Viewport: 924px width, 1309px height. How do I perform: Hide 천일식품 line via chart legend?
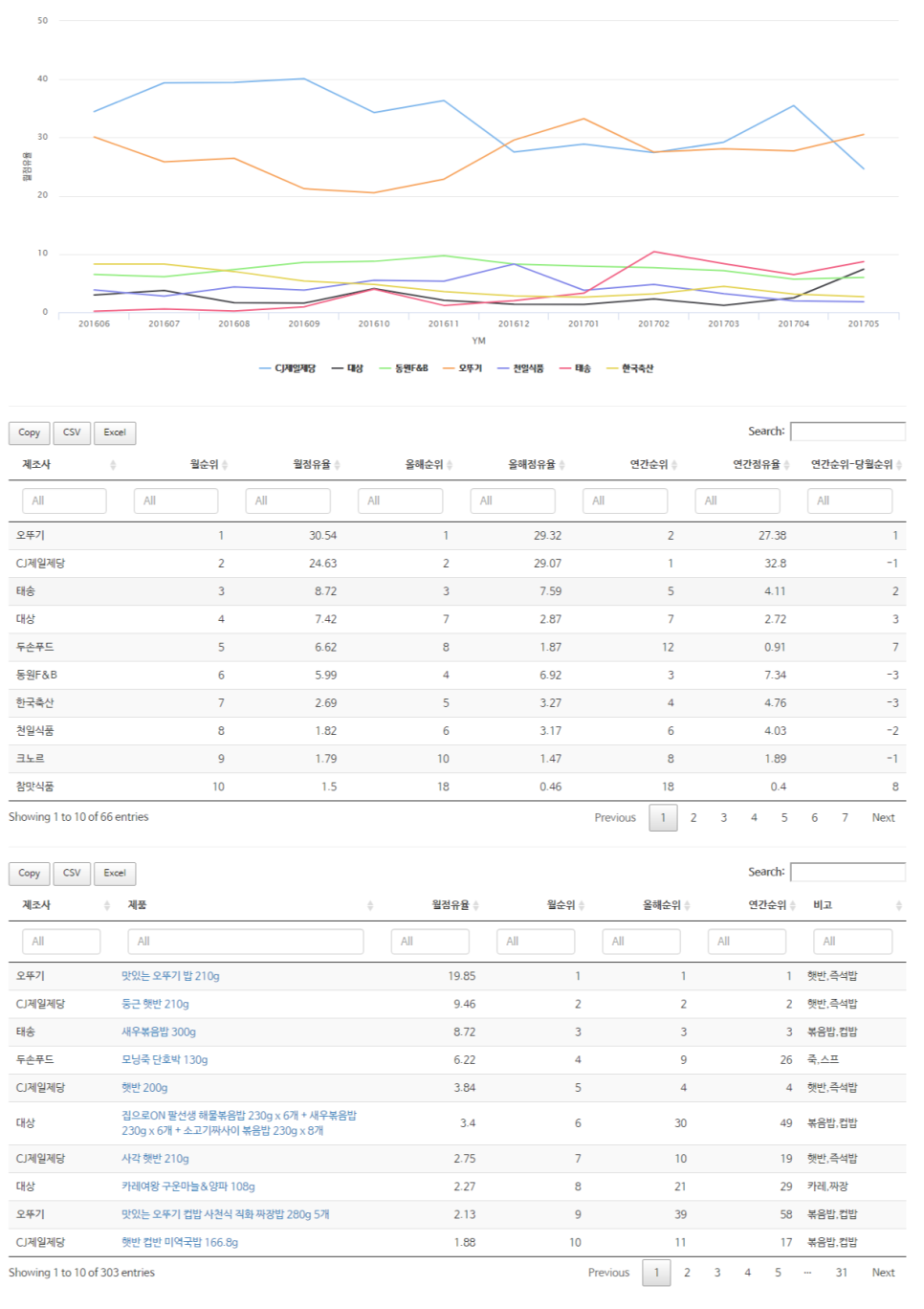click(520, 368)
